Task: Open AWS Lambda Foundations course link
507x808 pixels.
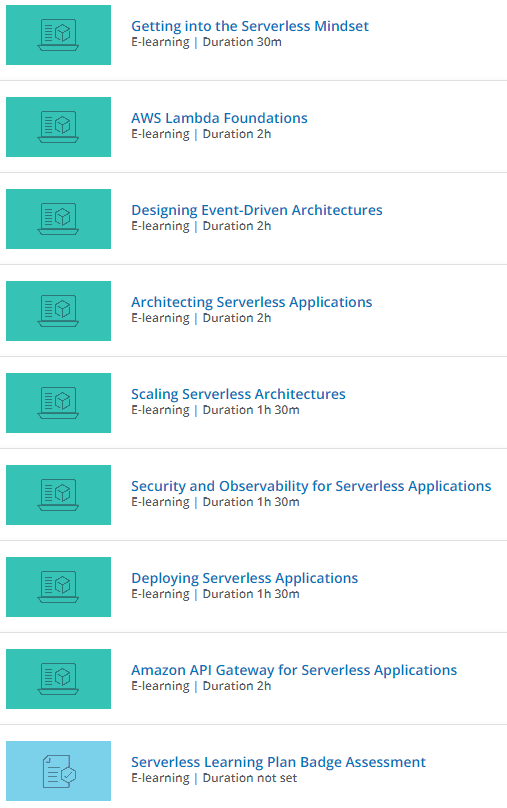Action: click(x=219, y=118)
